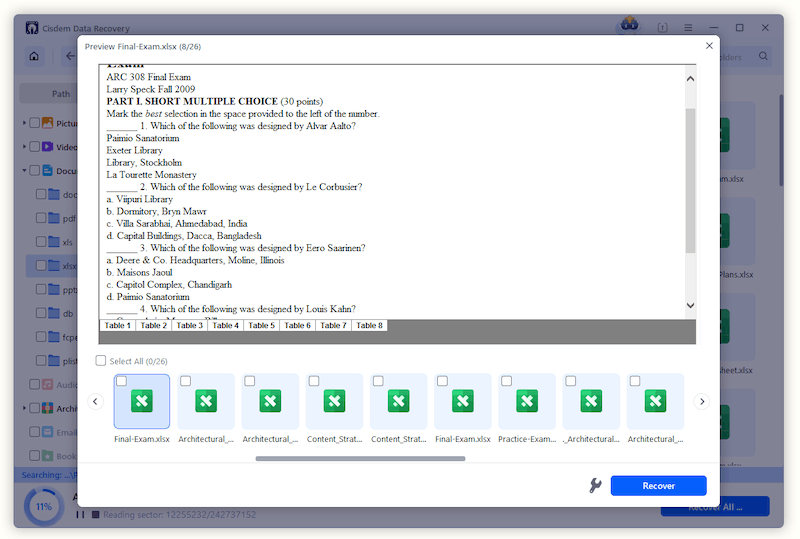This screenshot has width=800, height=539.
Task: Collapse the Documents tree node arrow
Action: [24, 170]
